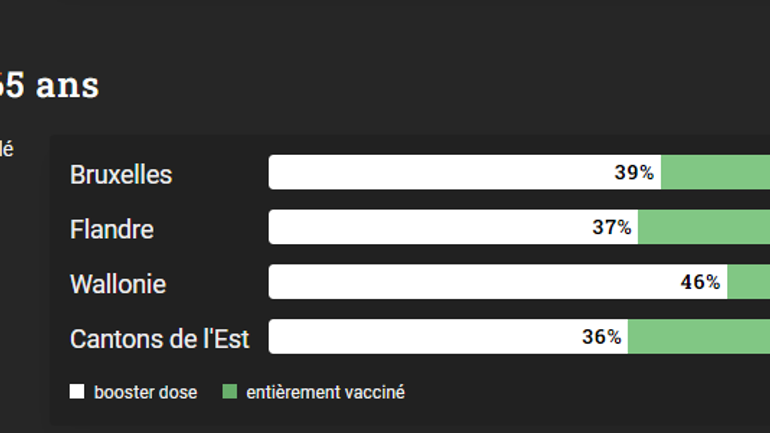Click the 36% value on Cantons de l'Est bar

click(x=602, y=338)
